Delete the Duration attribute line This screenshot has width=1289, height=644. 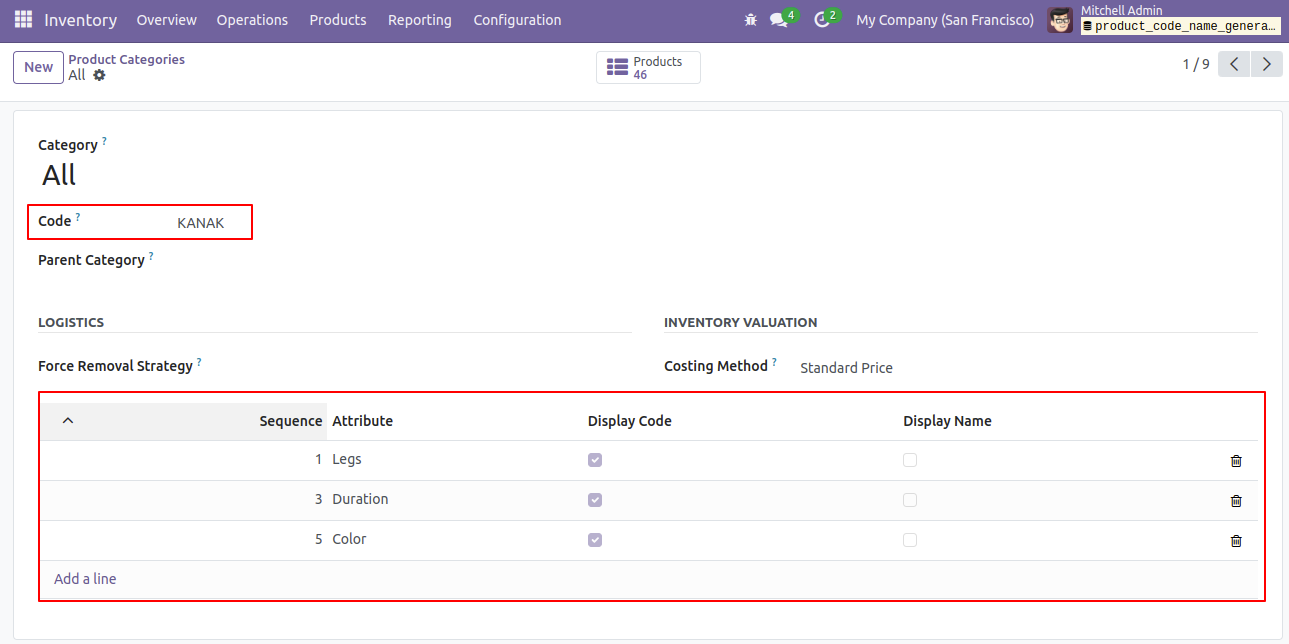coord(1236,501)
